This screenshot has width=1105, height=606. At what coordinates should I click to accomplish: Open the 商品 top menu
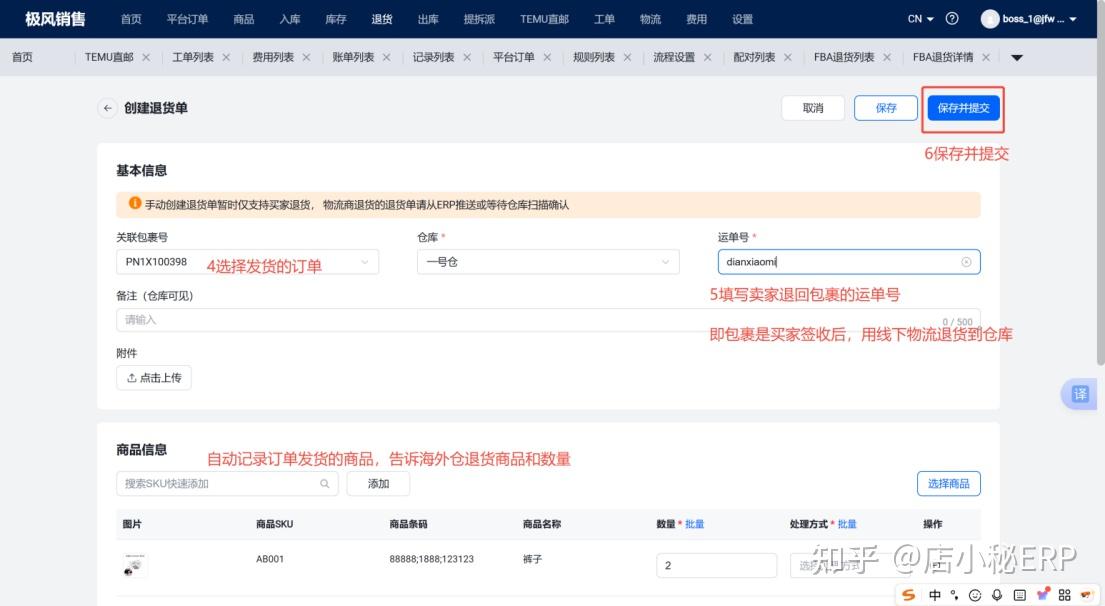[x=244, y=19]
